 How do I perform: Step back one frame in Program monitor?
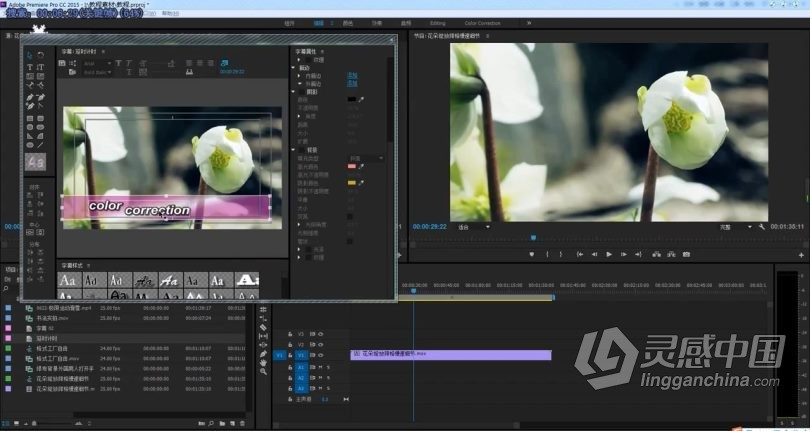tap(595, 254)
